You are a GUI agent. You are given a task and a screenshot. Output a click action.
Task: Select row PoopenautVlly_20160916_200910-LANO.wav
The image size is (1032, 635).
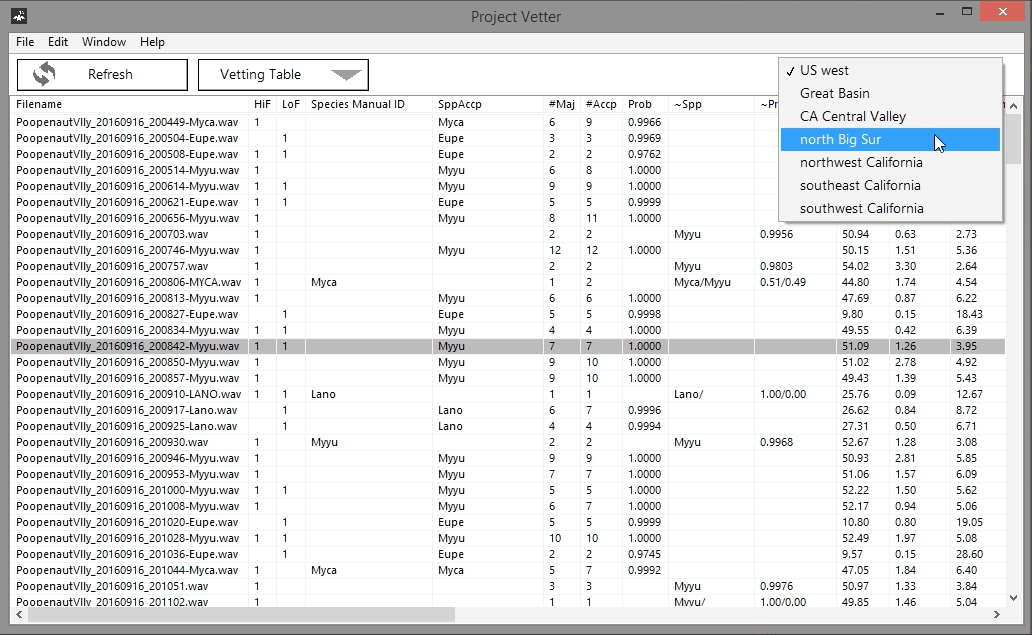(x=128, y=394)
